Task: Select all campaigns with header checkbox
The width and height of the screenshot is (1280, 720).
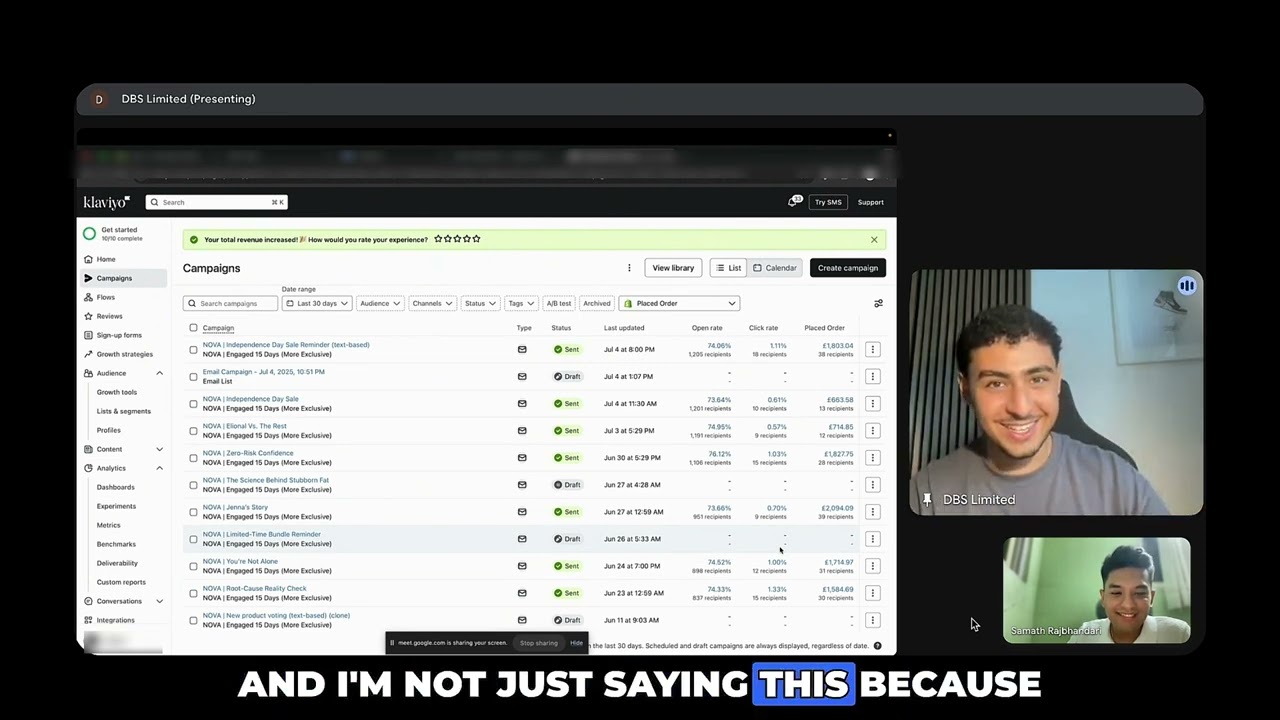Action: coord(193,328)
